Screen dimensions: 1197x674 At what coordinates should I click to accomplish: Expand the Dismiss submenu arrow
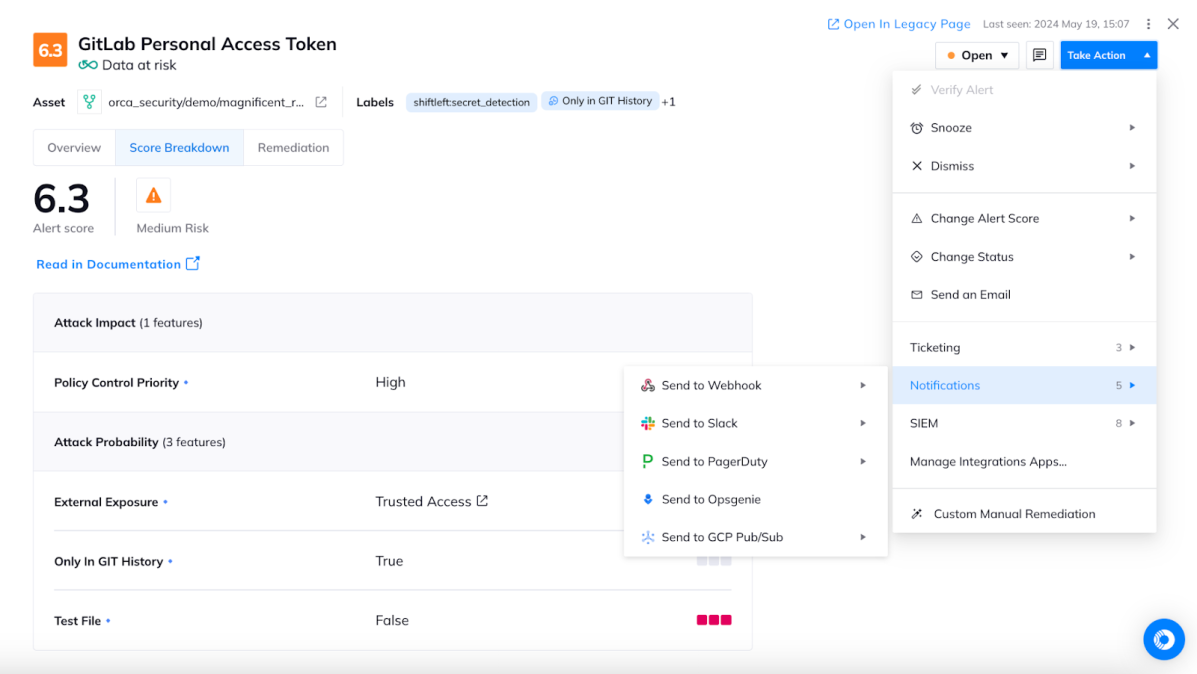(1132, 166)
